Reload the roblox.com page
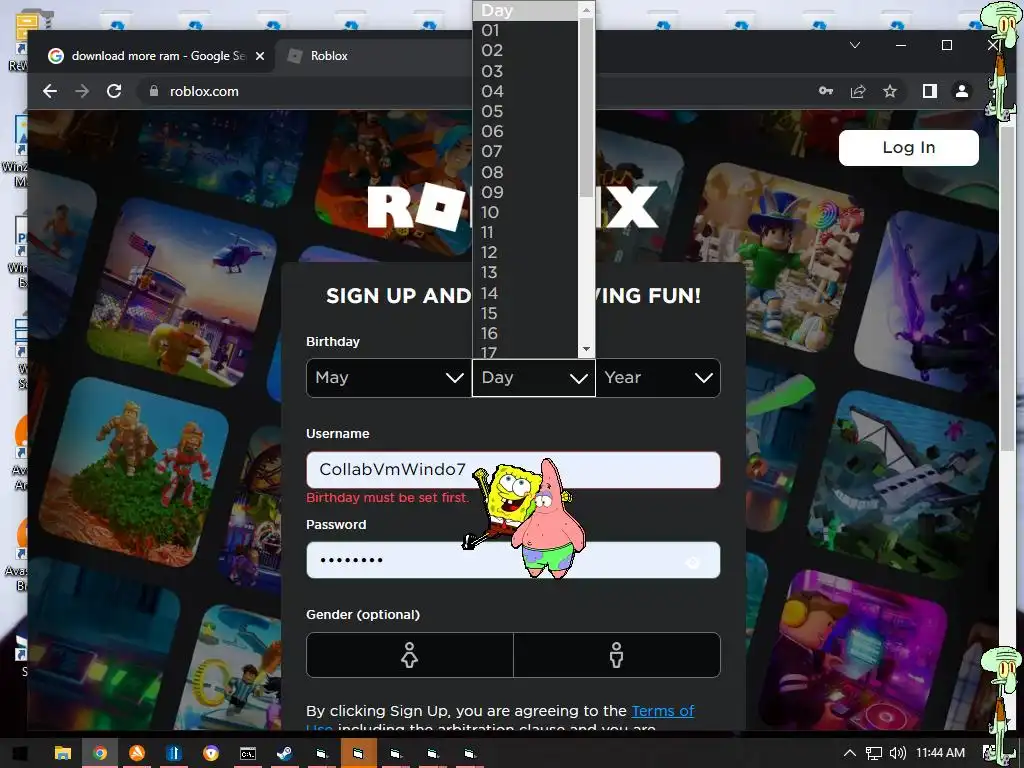Image resolution: width=1024 pixels, height=768 pixels. coord(114,91)
